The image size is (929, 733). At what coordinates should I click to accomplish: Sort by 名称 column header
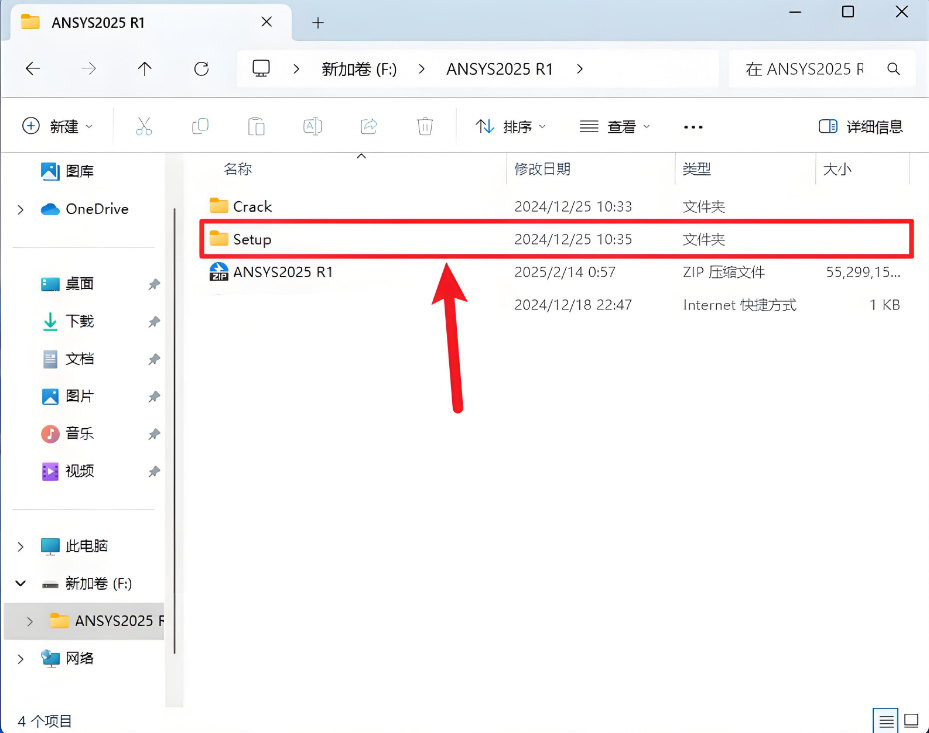[238, 169]
